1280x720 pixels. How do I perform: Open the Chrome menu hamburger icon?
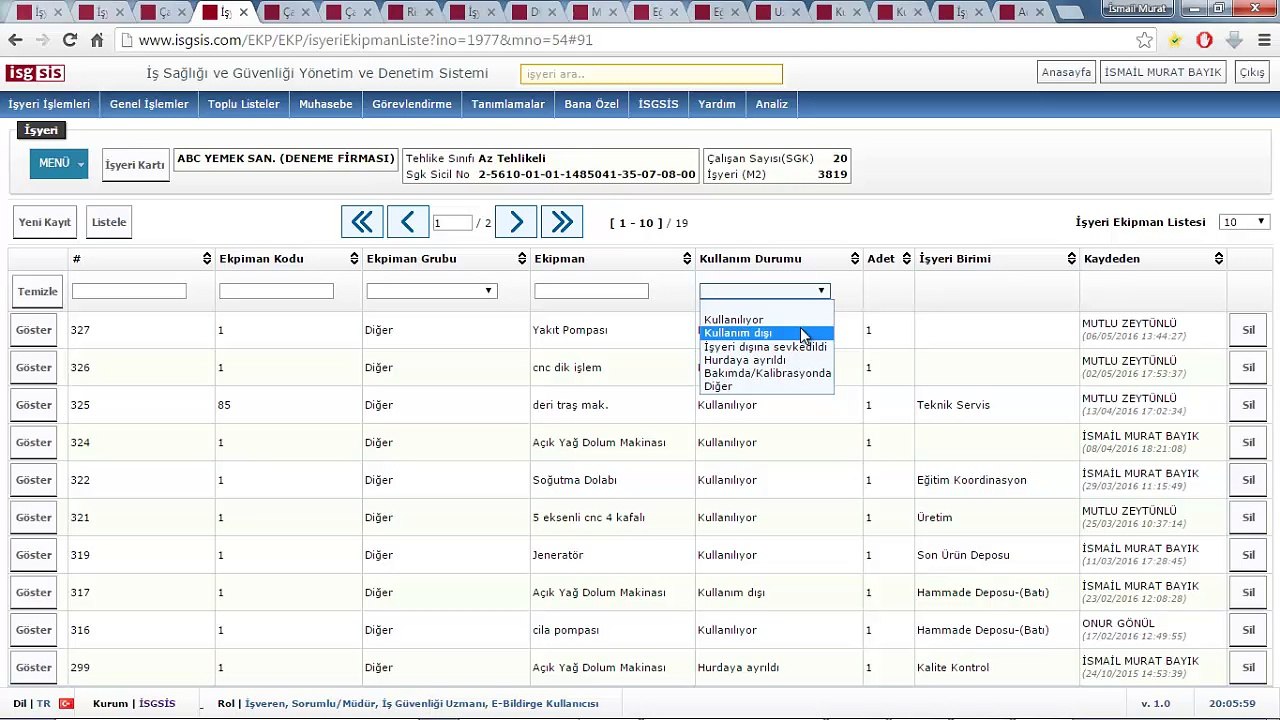click(1263, 40)
